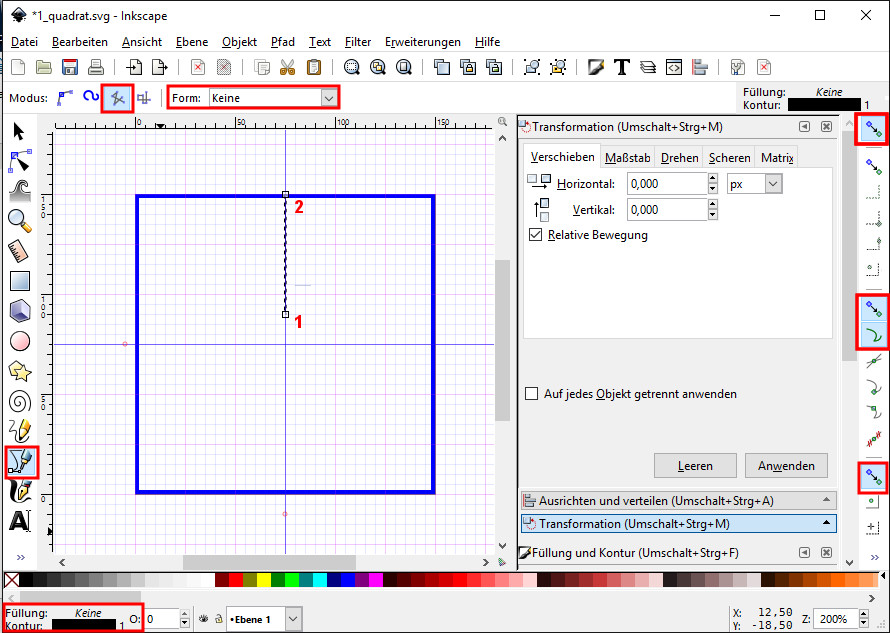Screen dimensions: 890x633
Task: Select the zoom magnifier tool
Action: point(20,221)
